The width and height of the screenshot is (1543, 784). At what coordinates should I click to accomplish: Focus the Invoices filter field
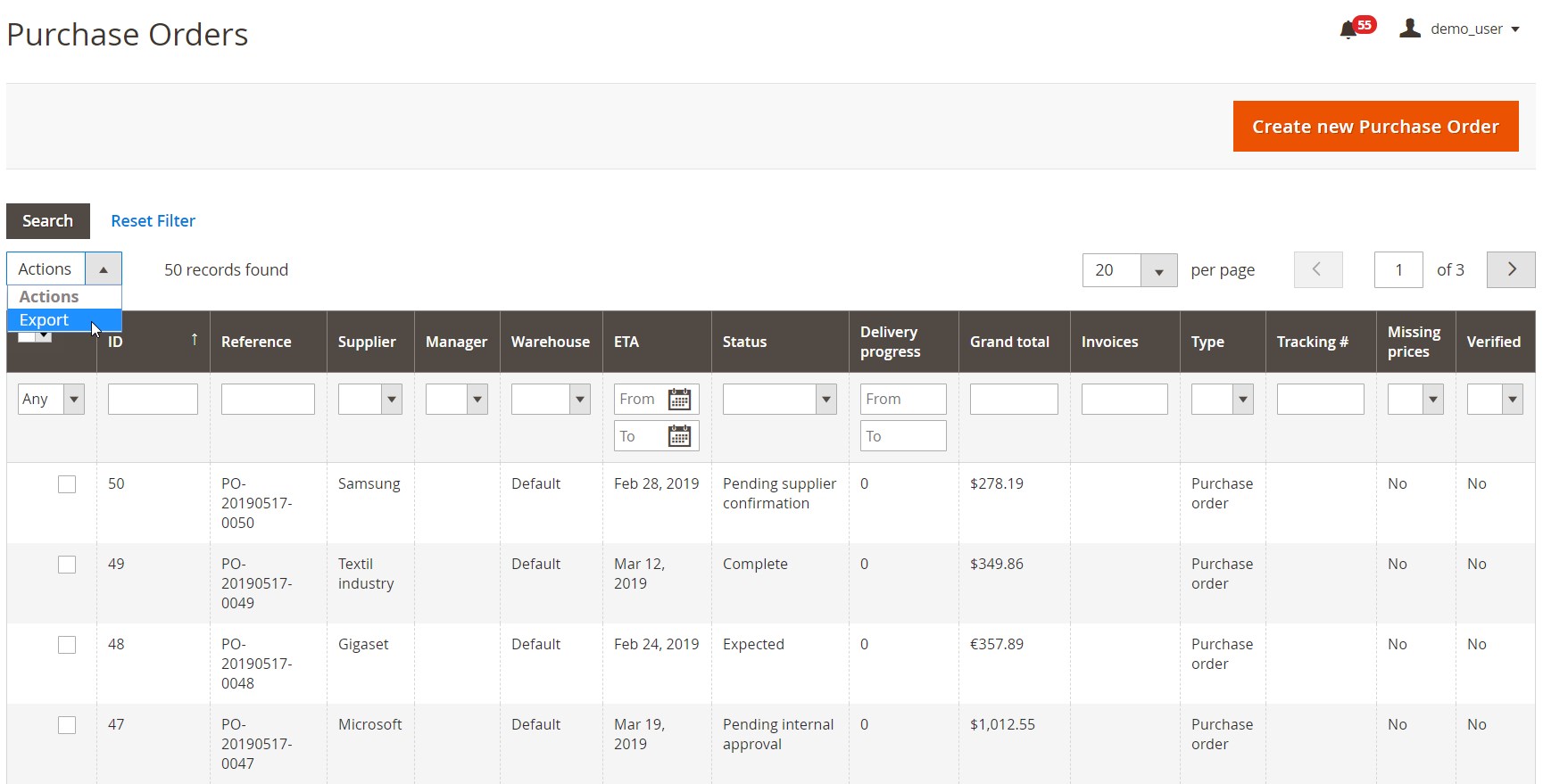point(1124,399)
